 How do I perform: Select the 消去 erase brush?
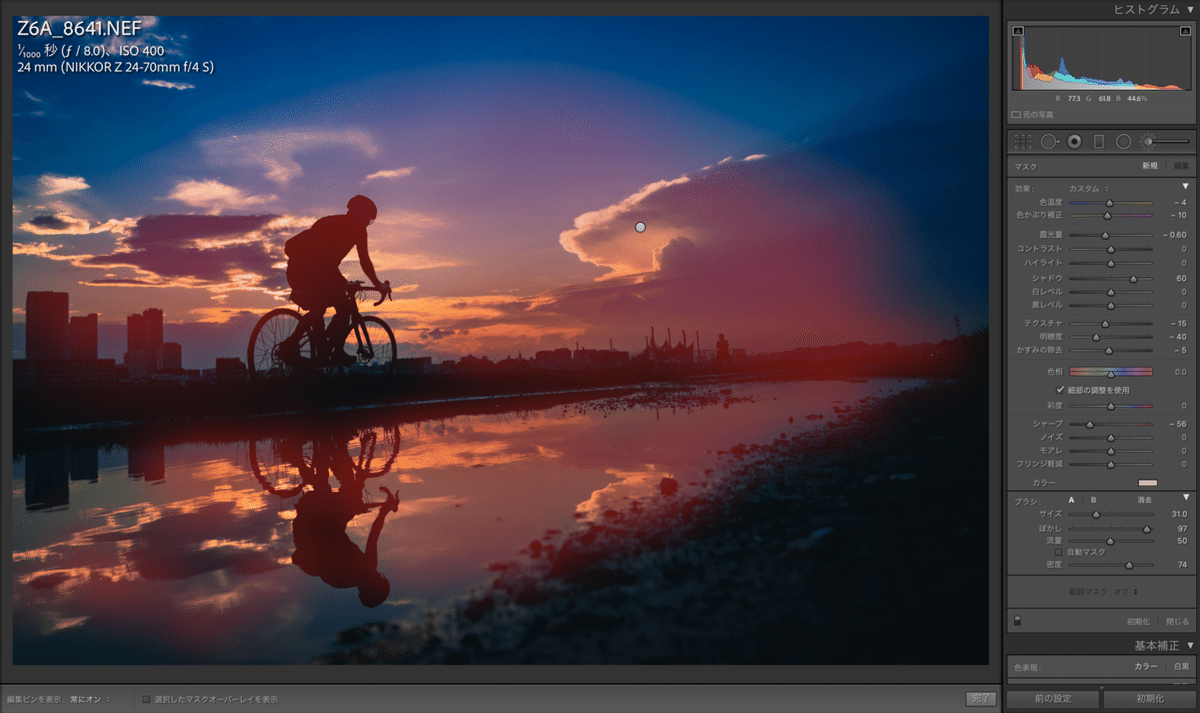[1145, 499]
